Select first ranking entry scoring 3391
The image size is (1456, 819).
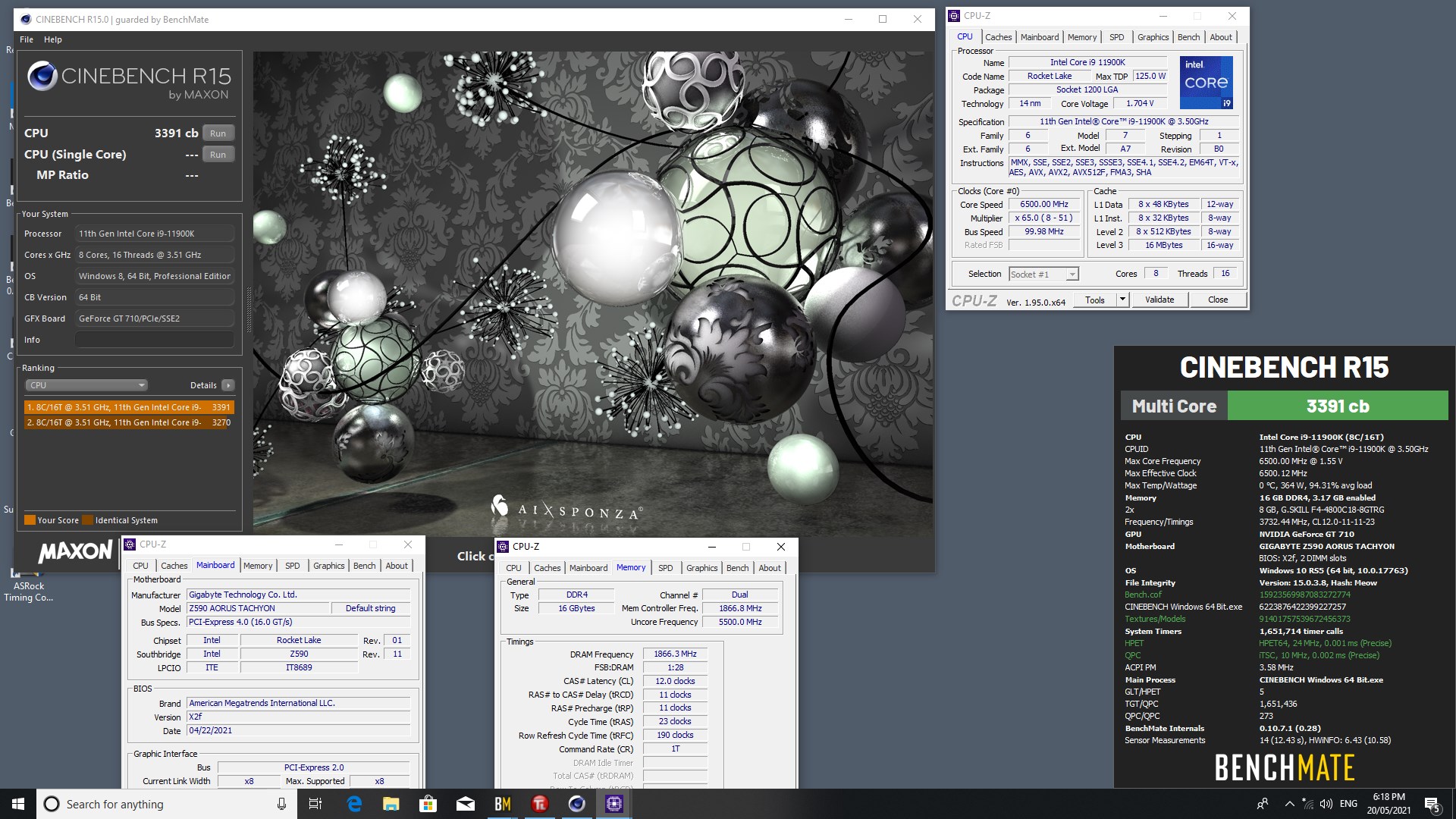(128, 407)
